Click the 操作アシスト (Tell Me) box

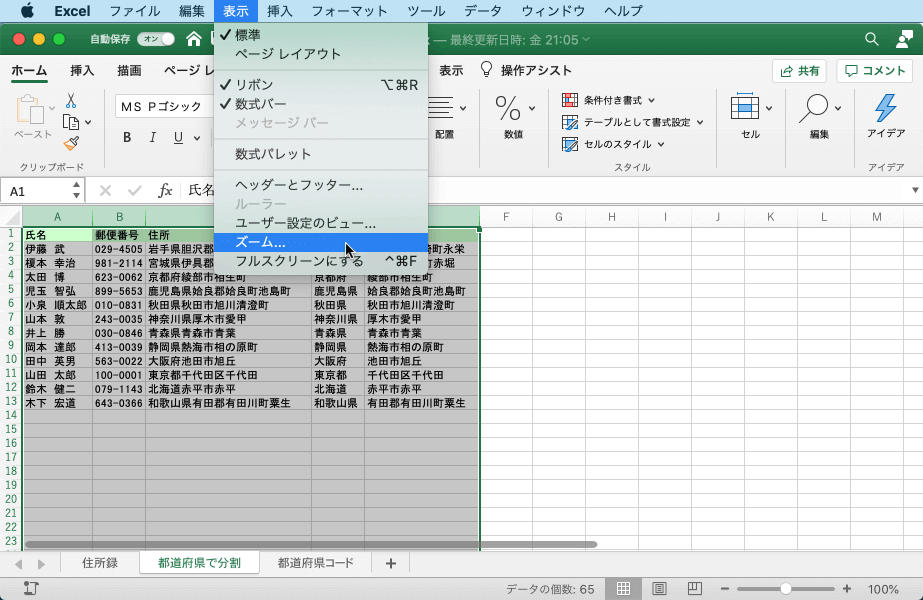(526, 71)
